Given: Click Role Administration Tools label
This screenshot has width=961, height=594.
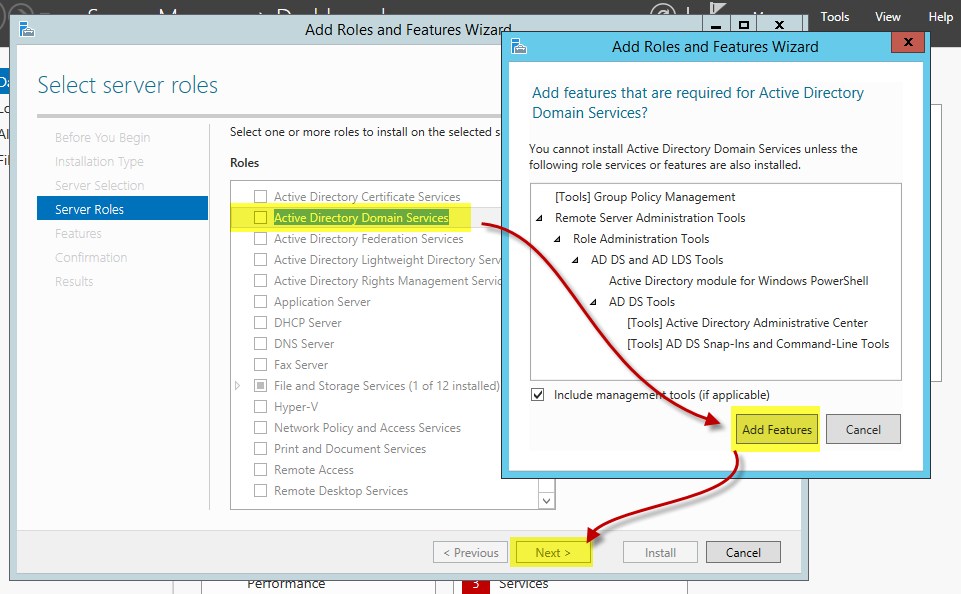Looking at the screenshot, I should point(641,238).
